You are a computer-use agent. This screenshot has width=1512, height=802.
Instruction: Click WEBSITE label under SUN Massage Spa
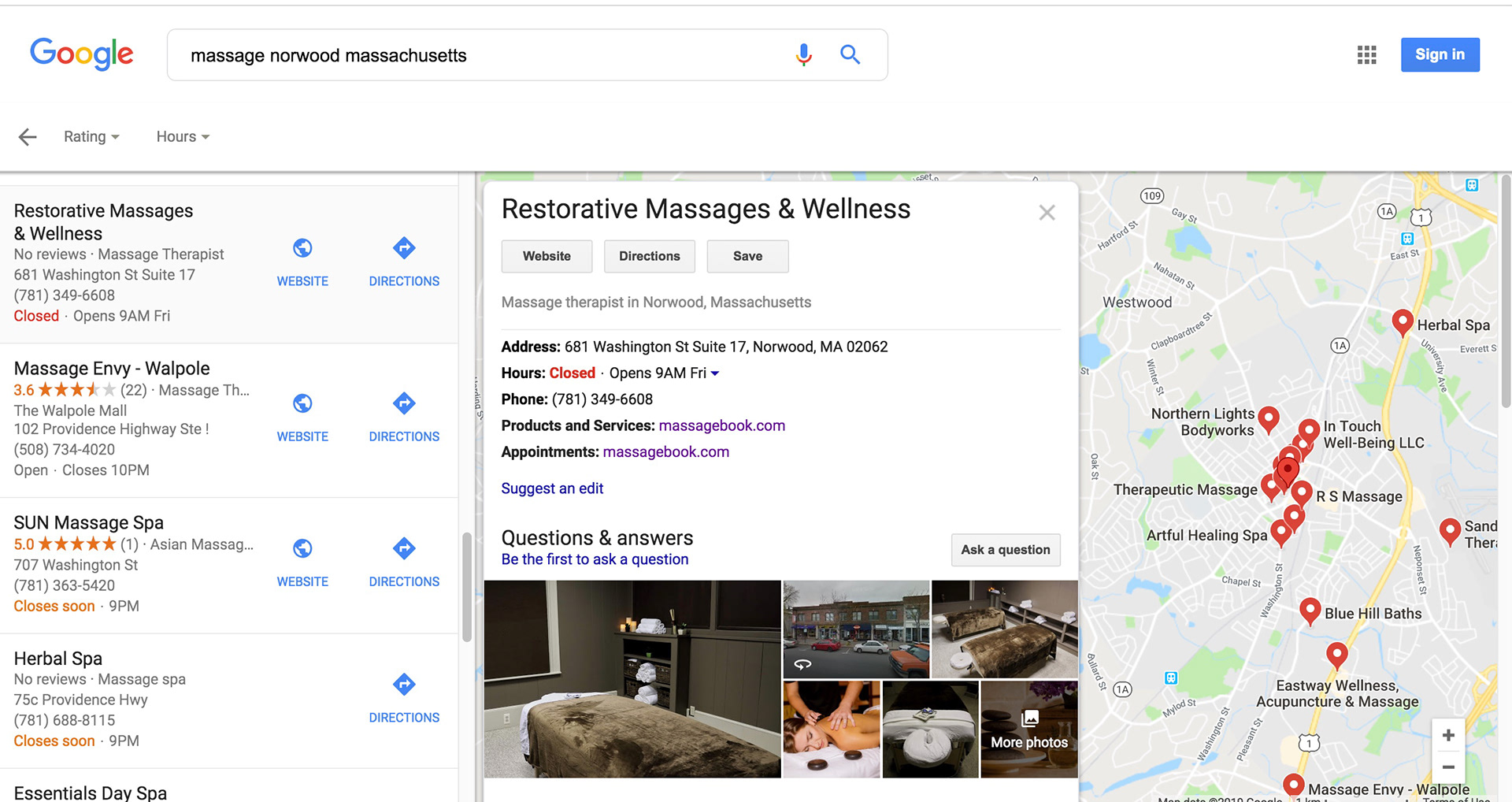pyautogui.click(x=302, y=581)
